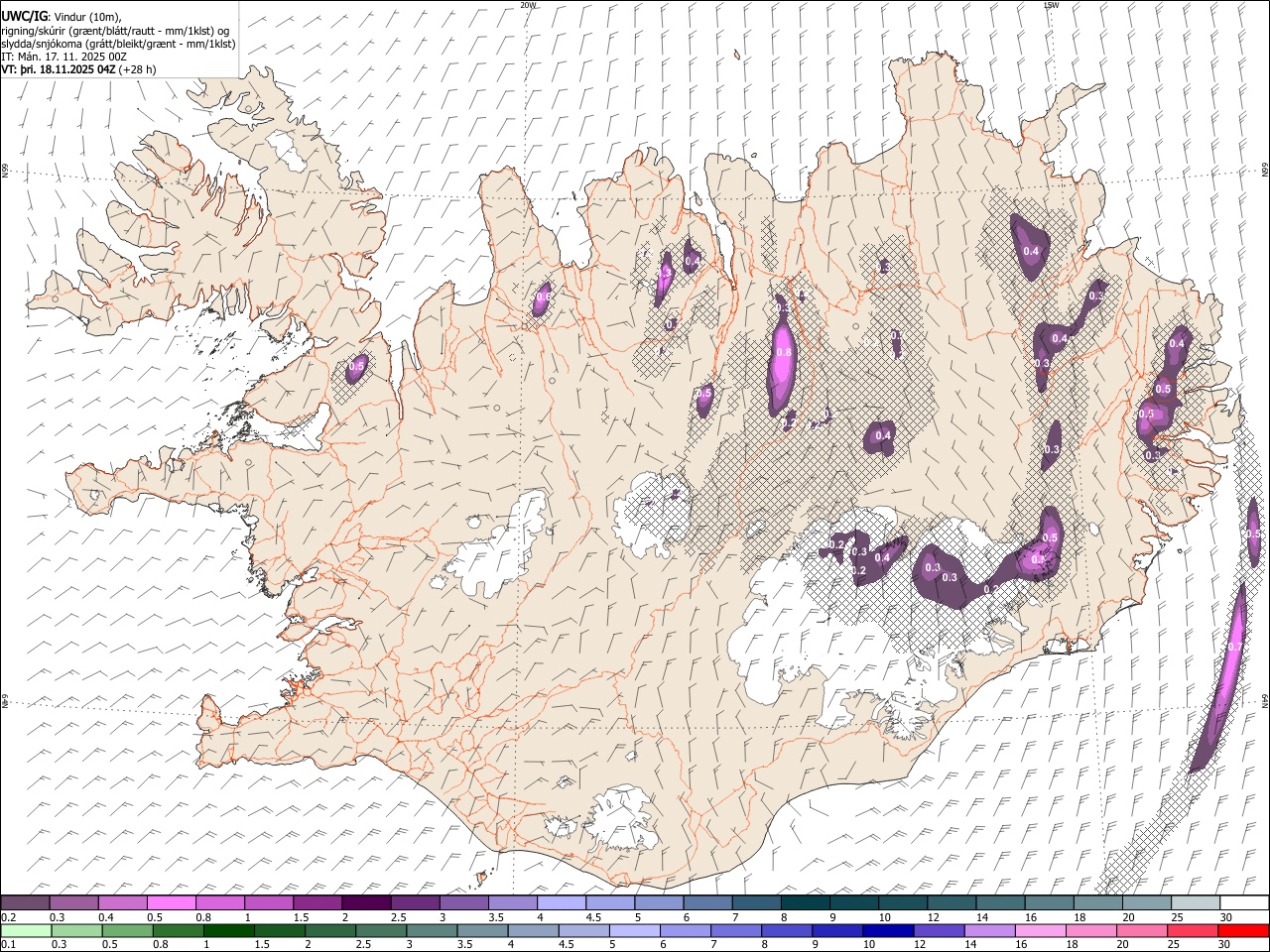Click lower legend swatch between 25 and 30
1270x952 pixels.
pos(1194,930)
